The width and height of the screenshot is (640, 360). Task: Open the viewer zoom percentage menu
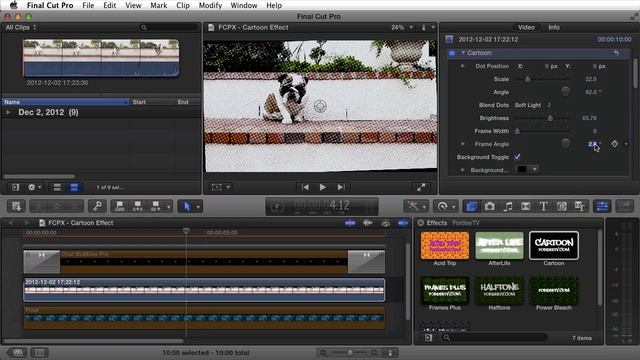pyautogui.click(x=402, y=27)
